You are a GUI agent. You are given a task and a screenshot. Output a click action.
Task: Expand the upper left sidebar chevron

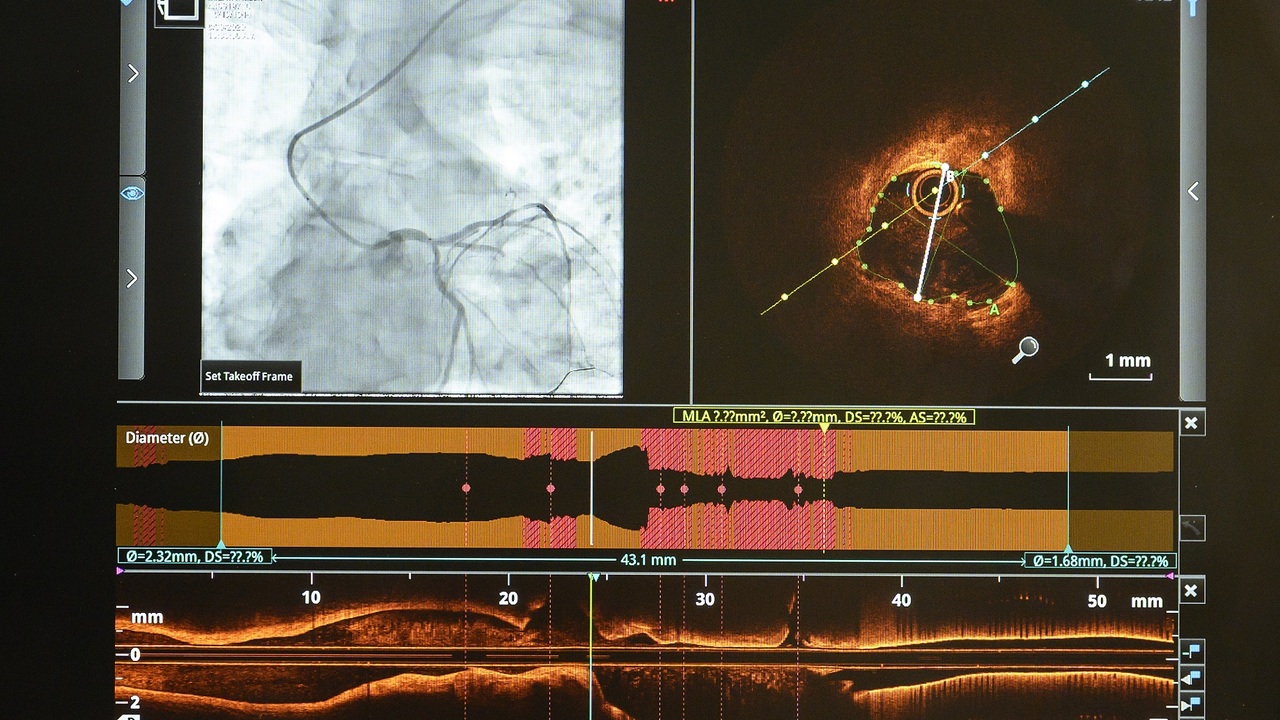click(132, 74)
